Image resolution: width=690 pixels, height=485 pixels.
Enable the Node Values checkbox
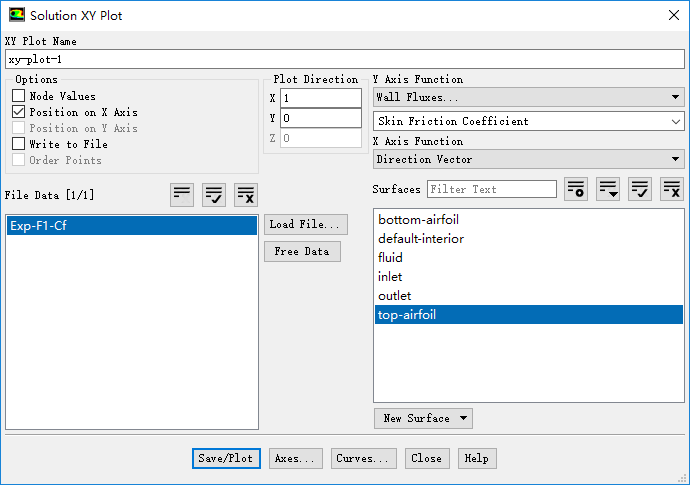pos(18,96)
